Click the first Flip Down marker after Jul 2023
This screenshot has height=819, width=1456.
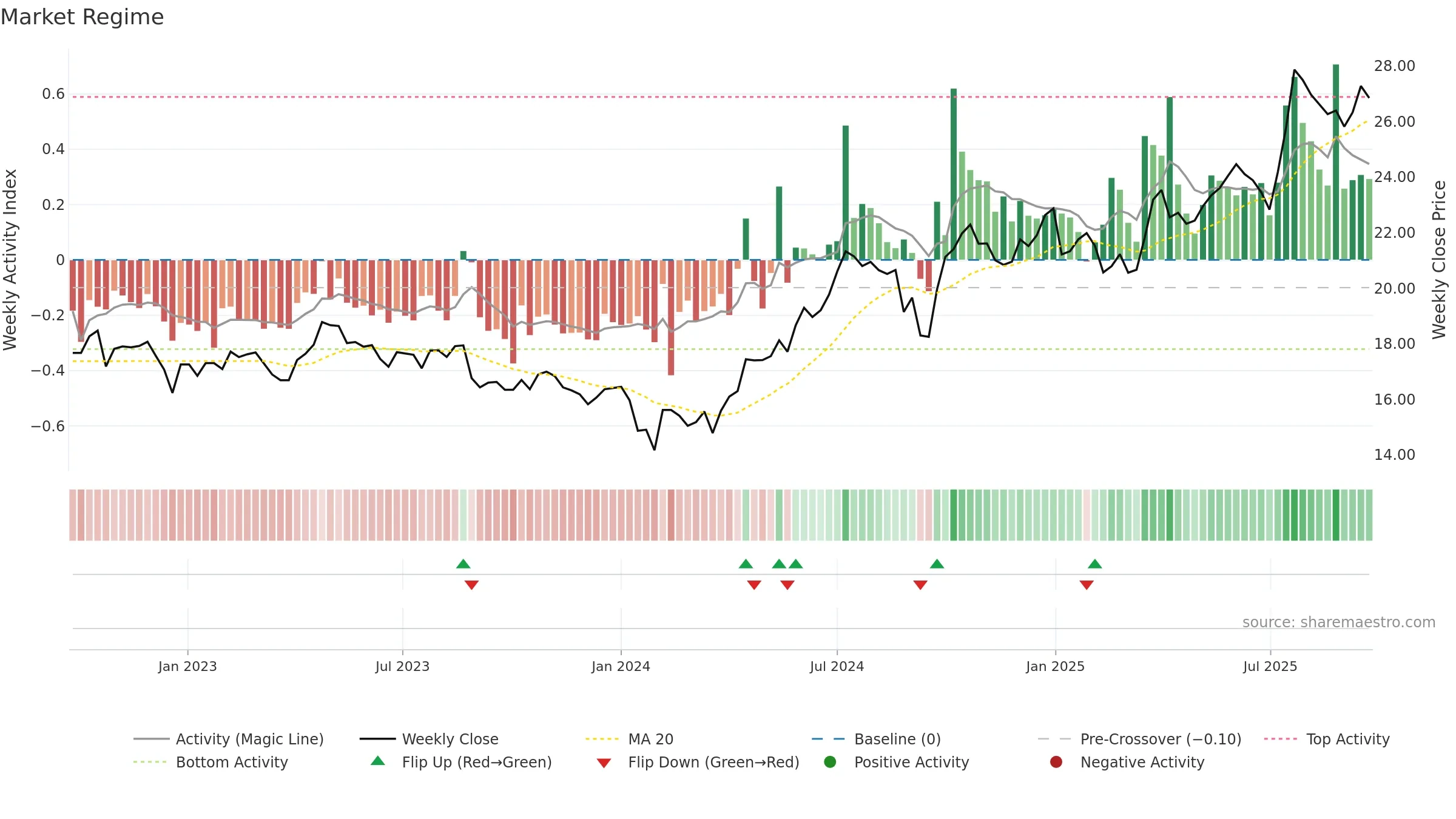tap(471, 585)
